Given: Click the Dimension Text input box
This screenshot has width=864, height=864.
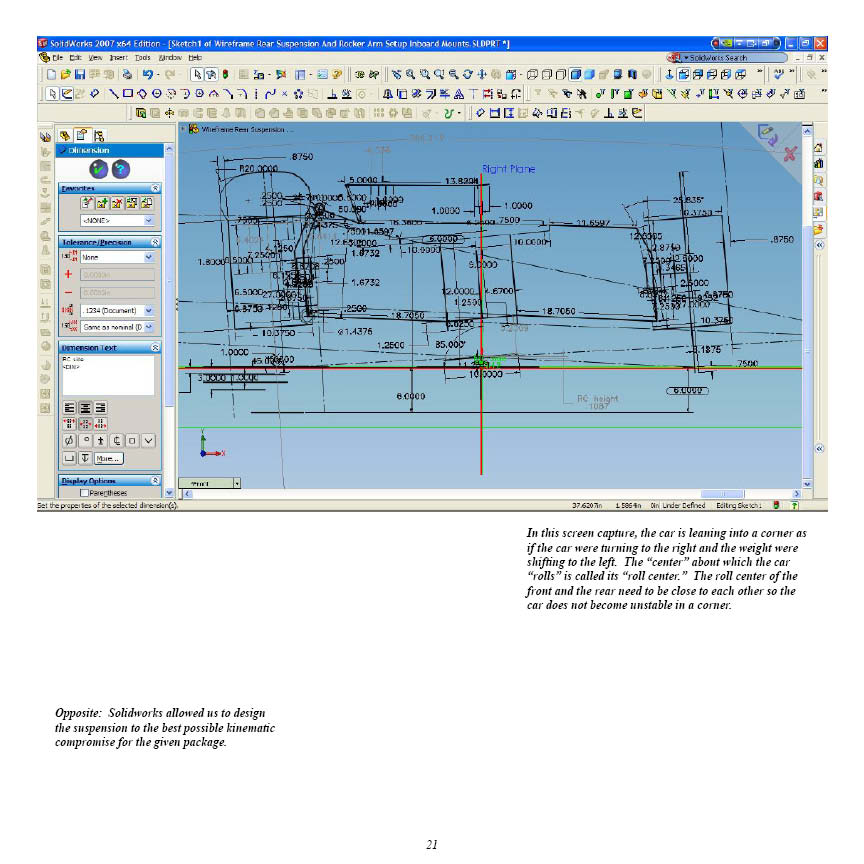Looking at the screenshot, I should tap(107, 374).
